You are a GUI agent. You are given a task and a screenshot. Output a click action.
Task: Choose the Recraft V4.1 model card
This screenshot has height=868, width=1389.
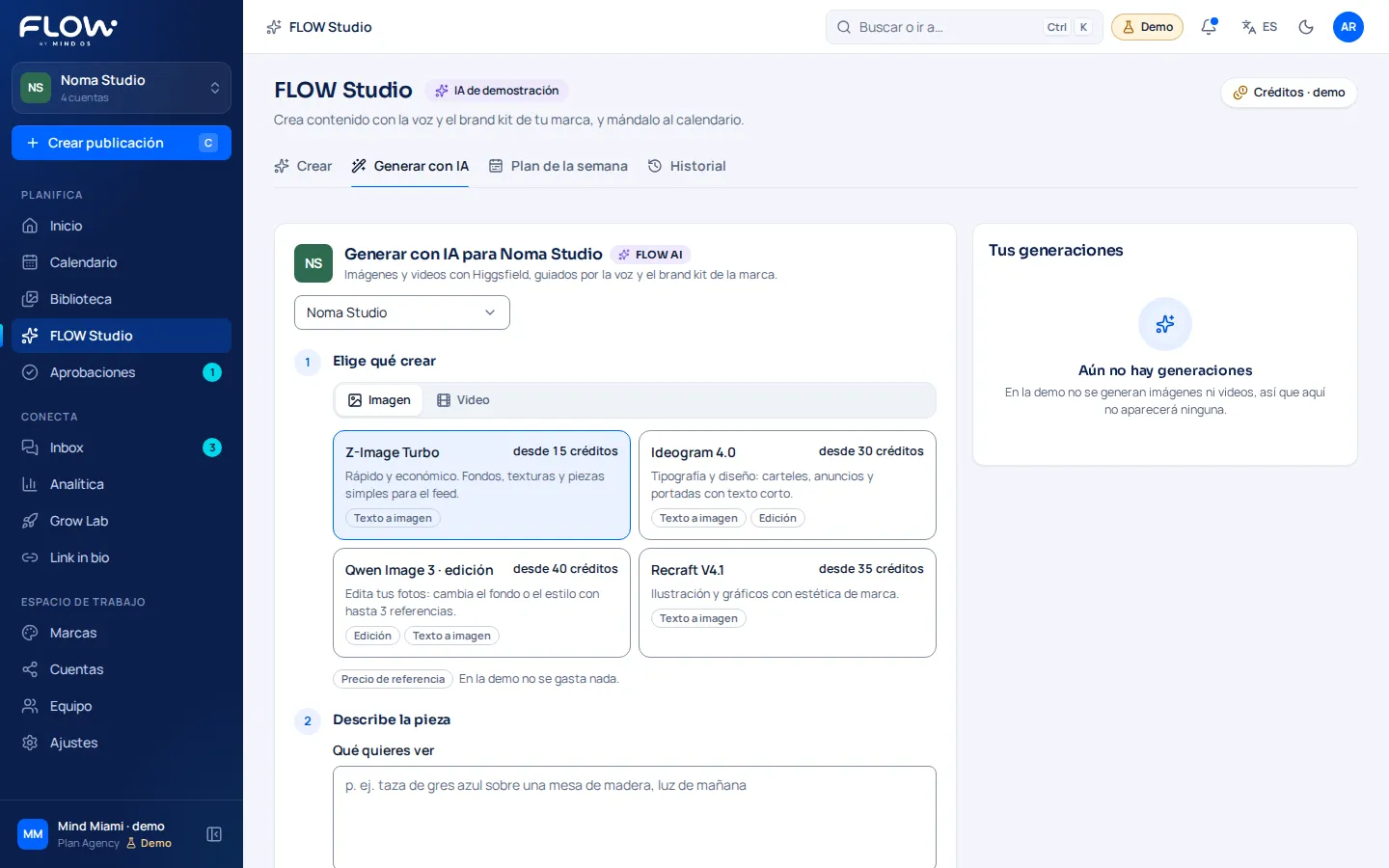tap(787, 603)
